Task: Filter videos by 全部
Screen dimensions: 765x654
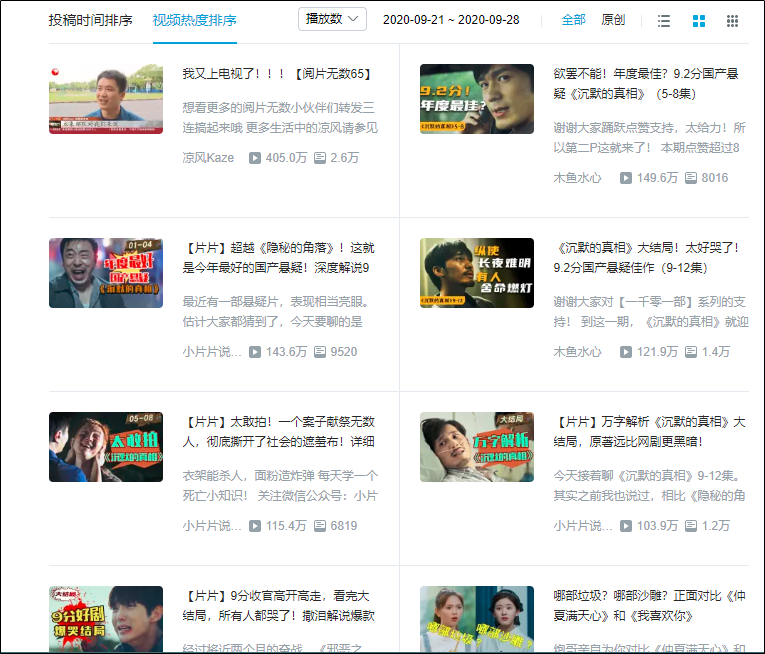Action: click(573, 20)
